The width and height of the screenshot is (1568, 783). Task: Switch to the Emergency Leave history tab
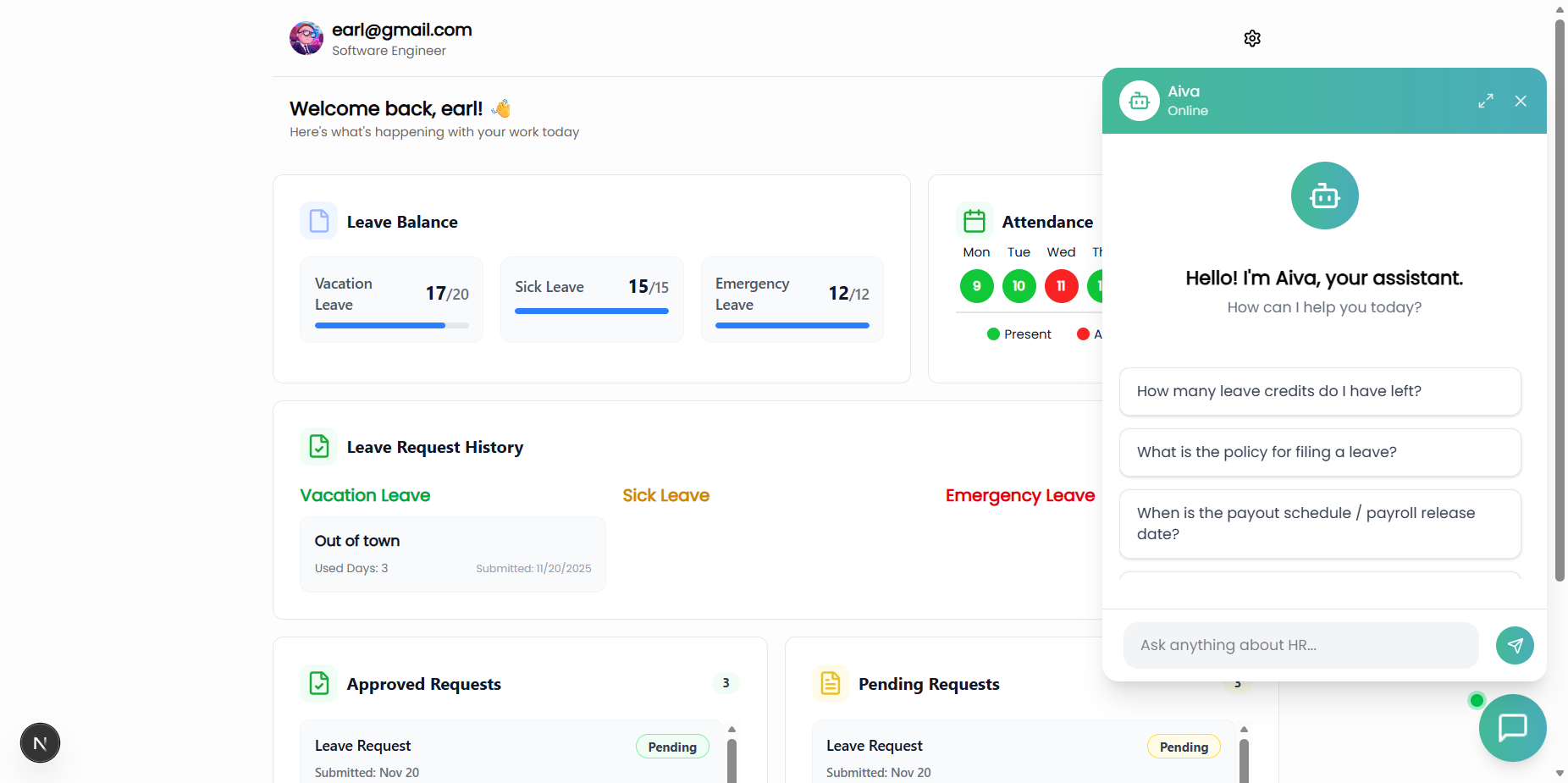1019,495
